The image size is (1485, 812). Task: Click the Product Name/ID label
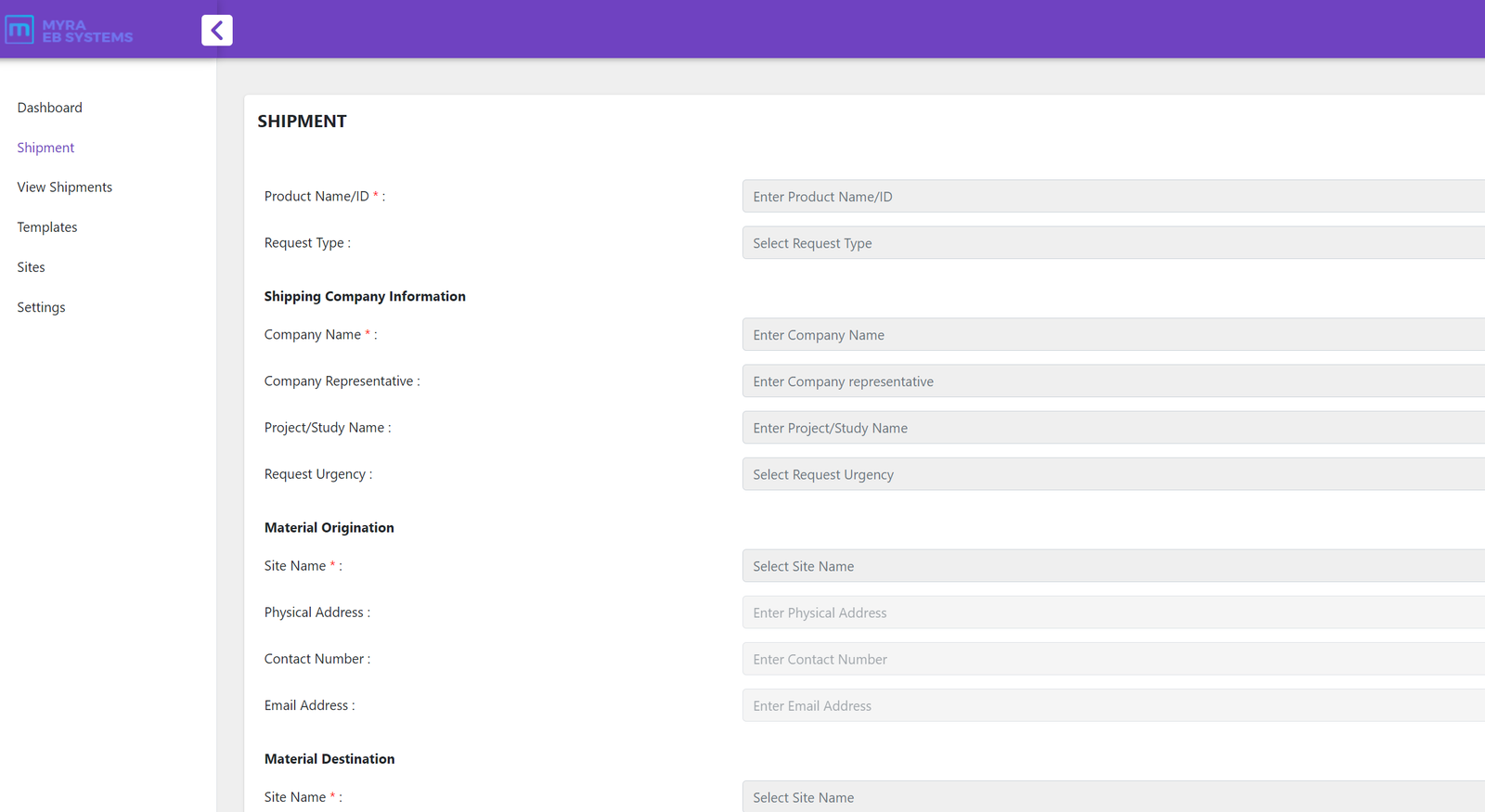coord(324,197)
